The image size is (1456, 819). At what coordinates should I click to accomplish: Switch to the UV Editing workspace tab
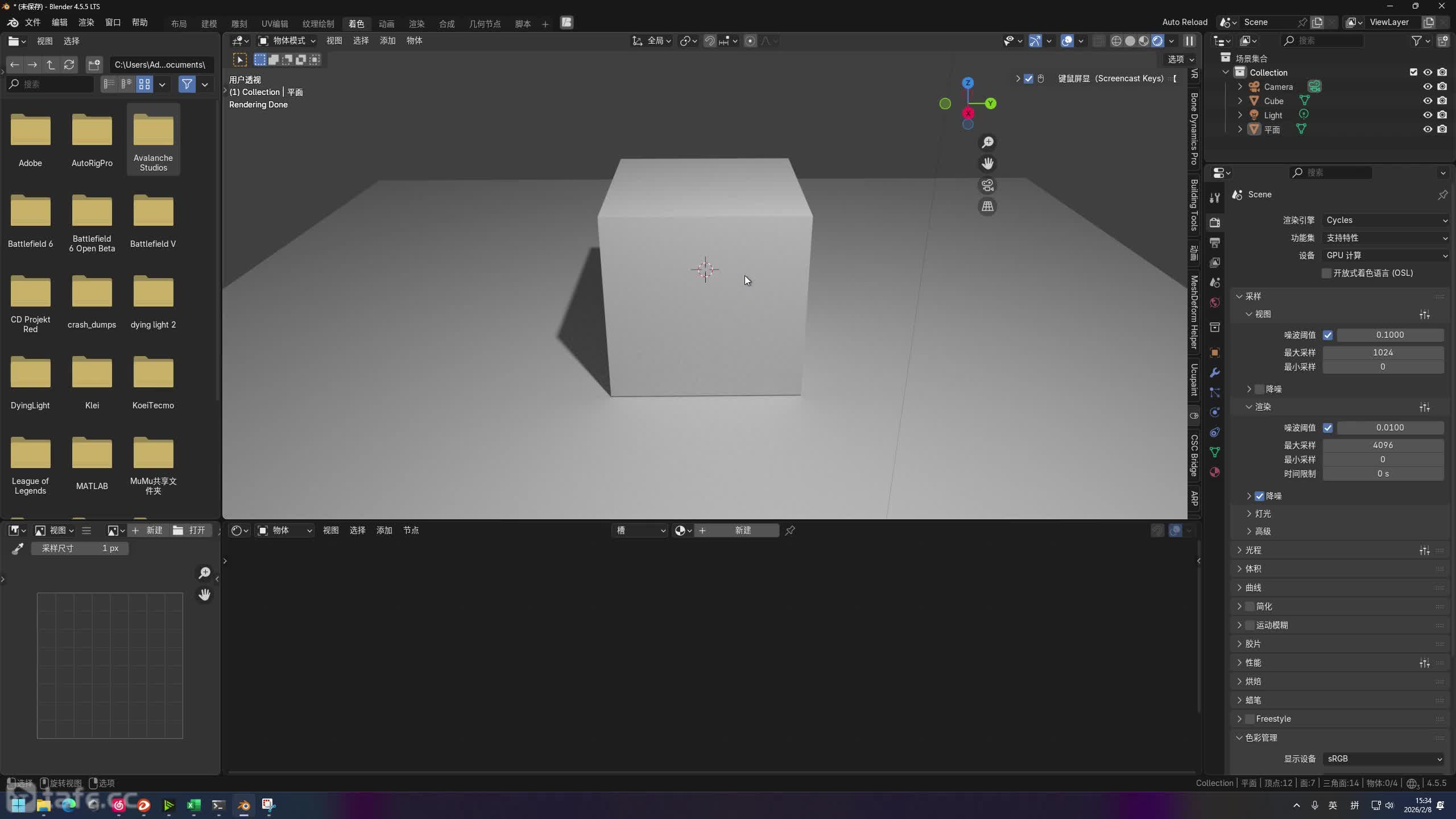(x=274, y=23)
